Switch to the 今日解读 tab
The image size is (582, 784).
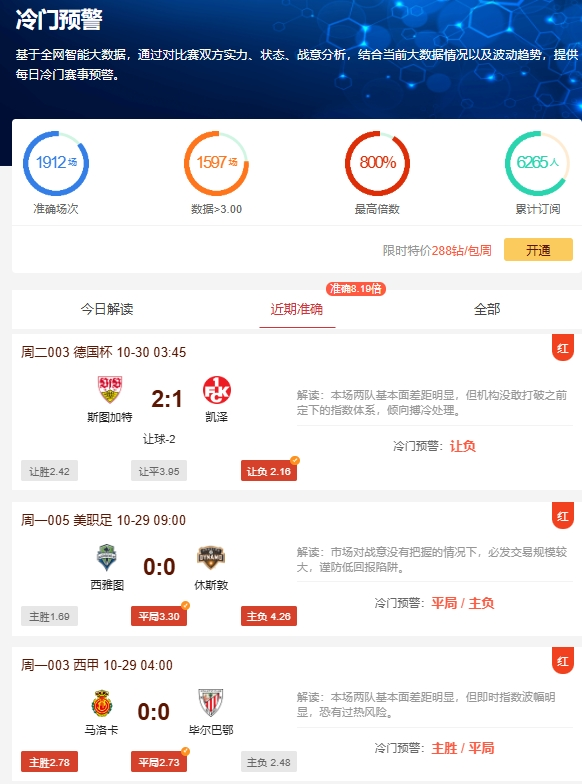coord(107,309)
